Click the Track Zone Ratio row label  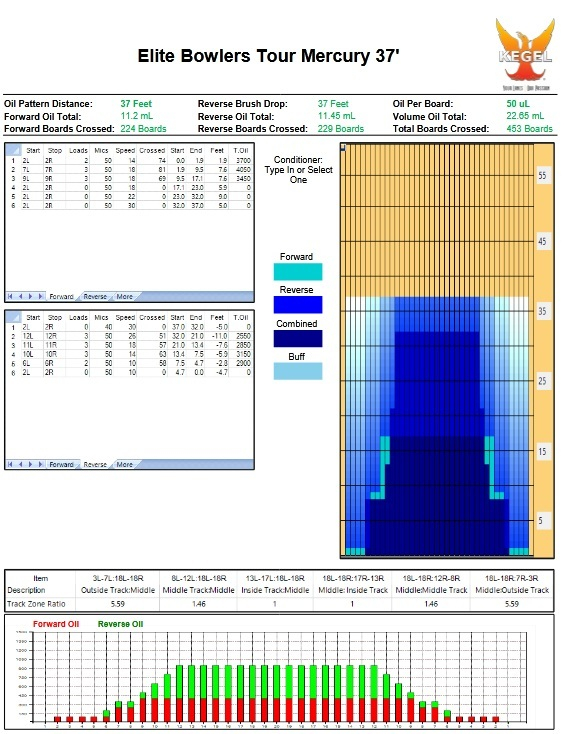36,604
